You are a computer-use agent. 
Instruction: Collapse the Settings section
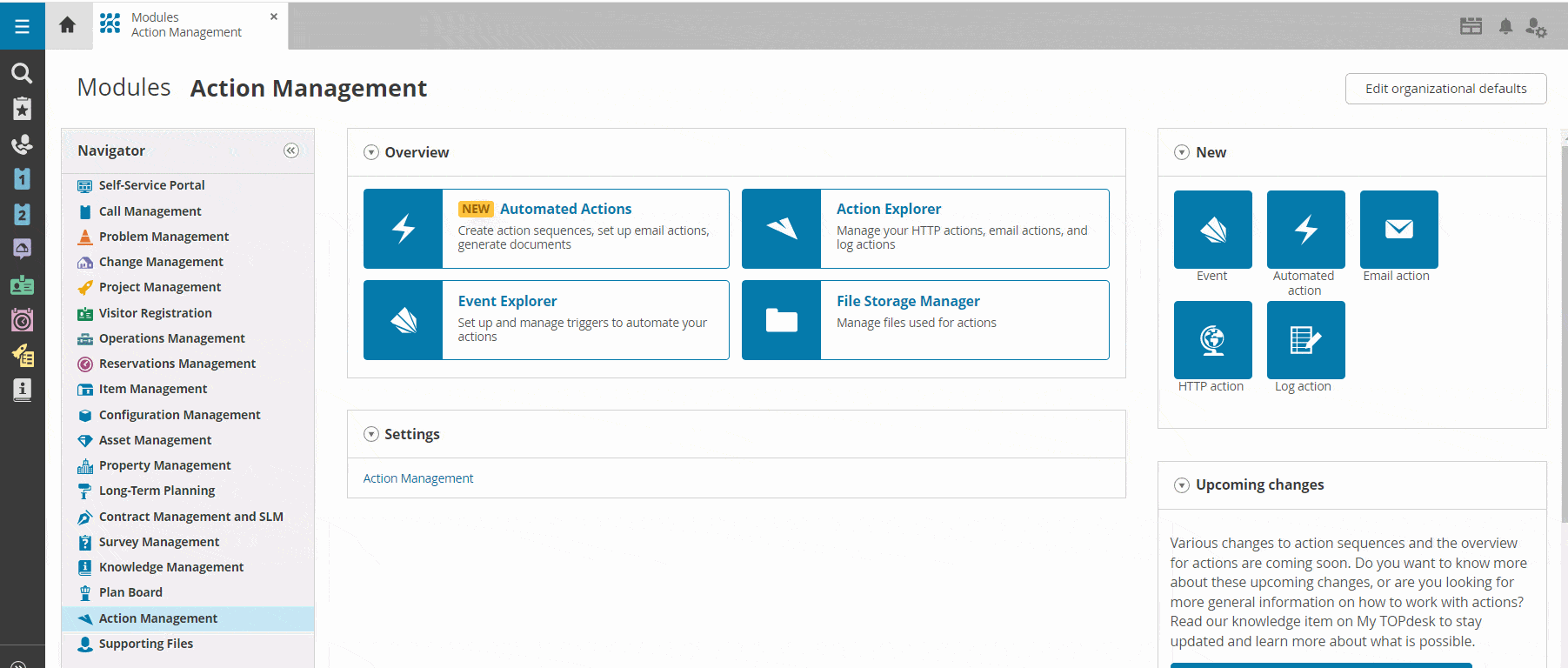(371, 434)
